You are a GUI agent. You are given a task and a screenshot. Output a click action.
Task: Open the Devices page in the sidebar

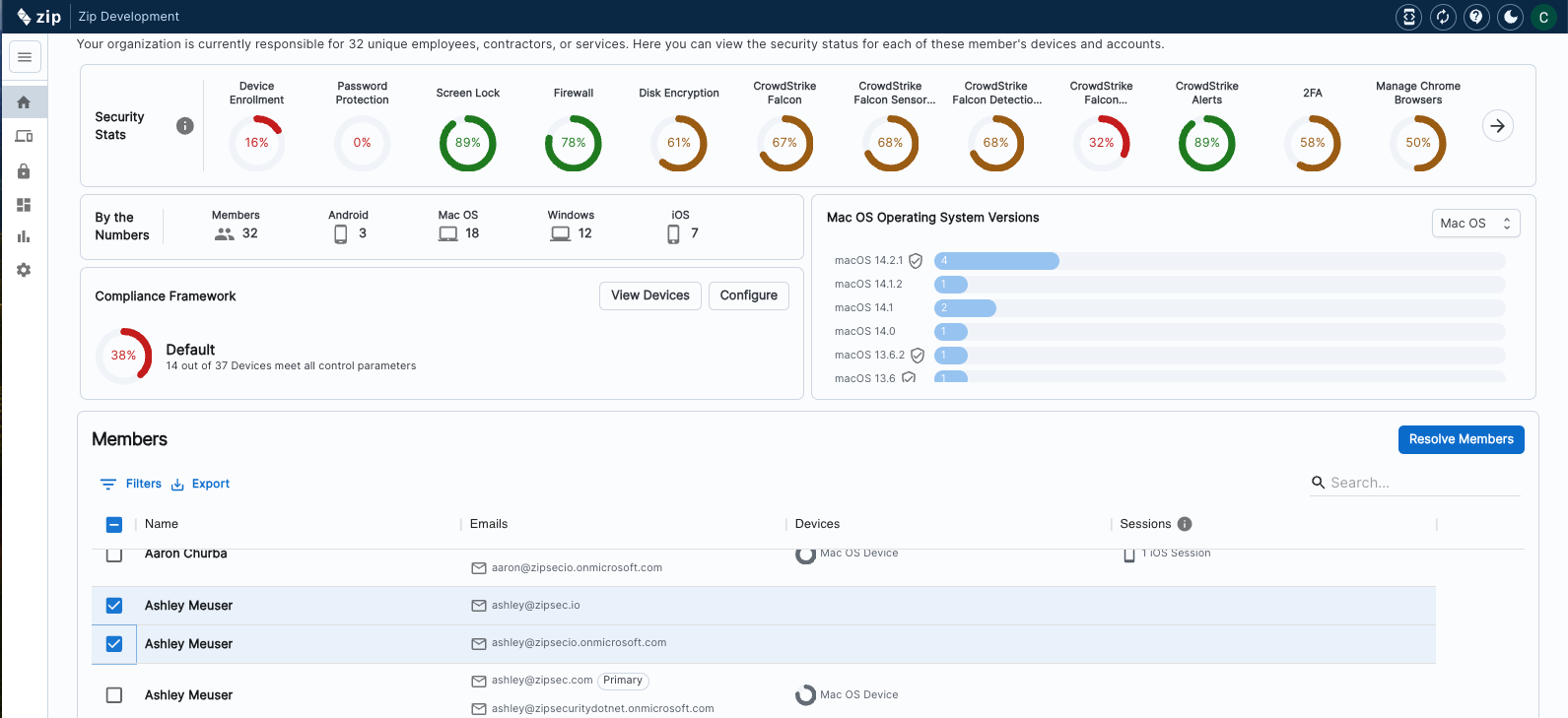(x=24, y=136)
